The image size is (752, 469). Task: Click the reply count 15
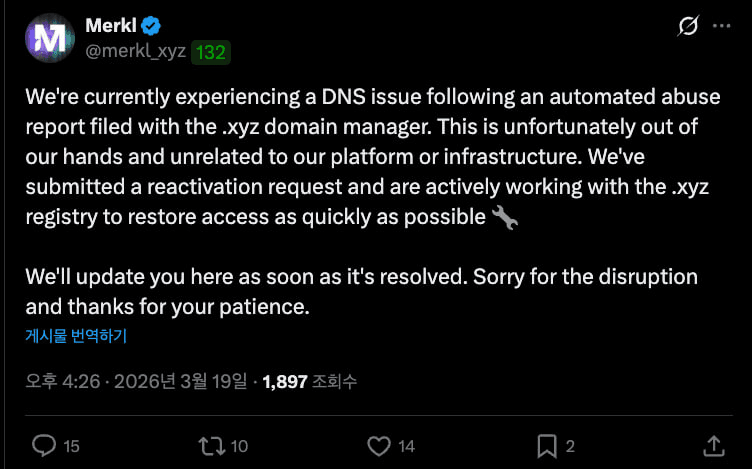click(71, 446)
